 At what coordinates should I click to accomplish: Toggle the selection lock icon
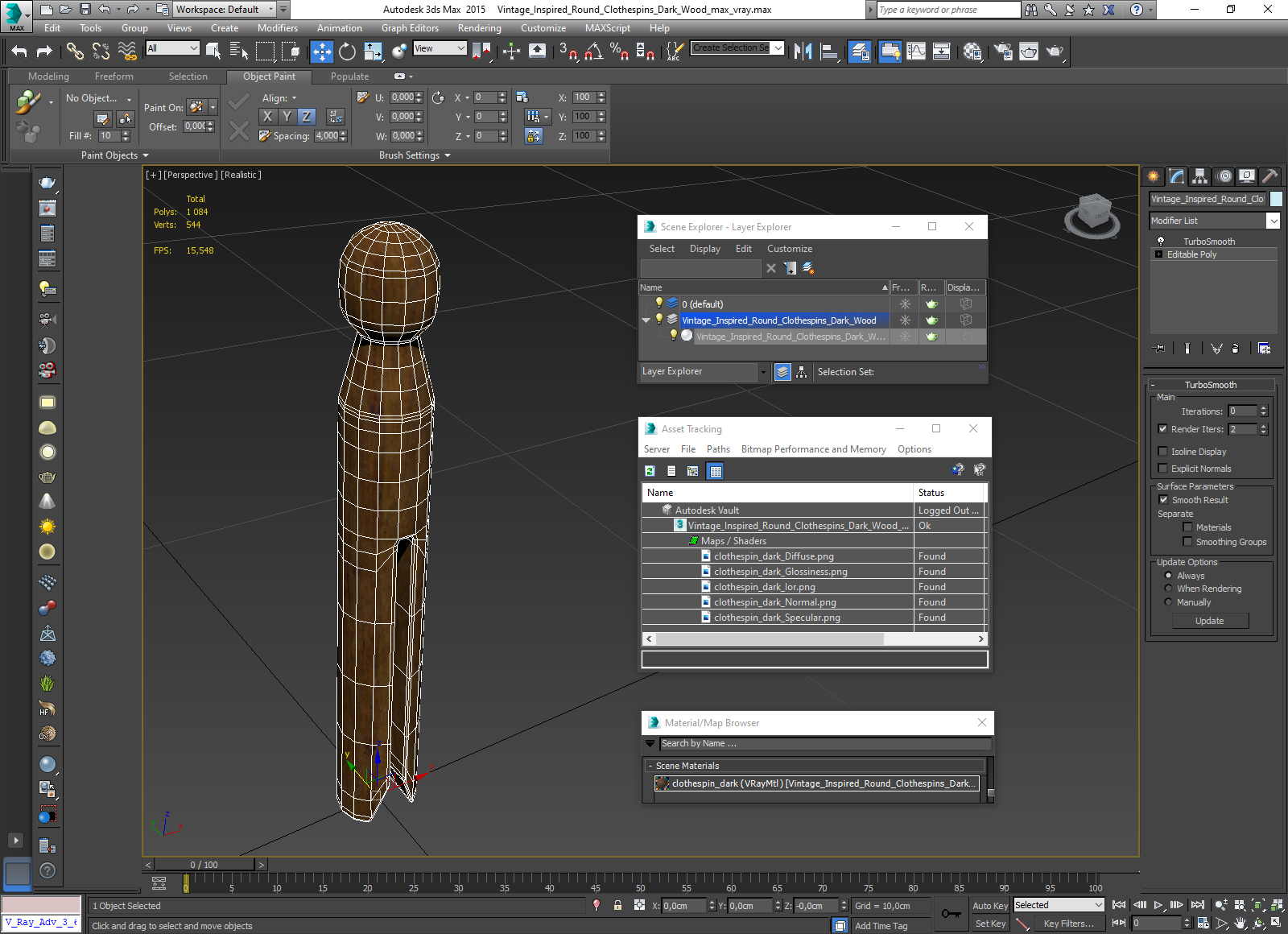(x=617, y=905)
